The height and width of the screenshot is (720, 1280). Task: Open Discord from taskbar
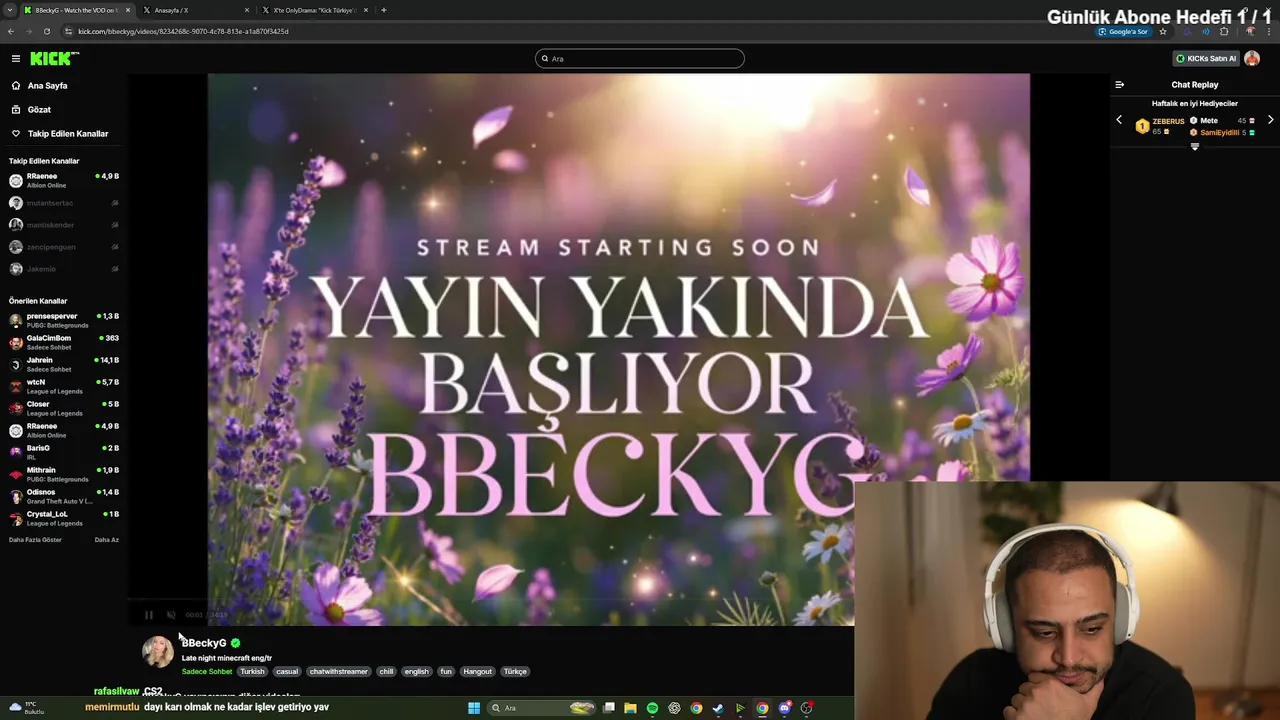[784, 708]
